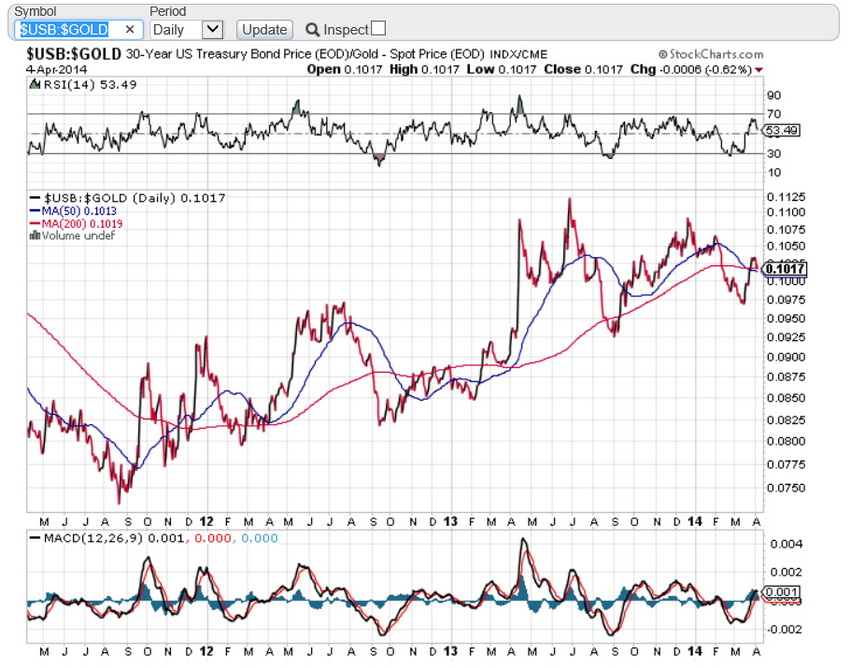Click the year 13 marker on price axis
The image size is (850, 668).
(451, 521)
